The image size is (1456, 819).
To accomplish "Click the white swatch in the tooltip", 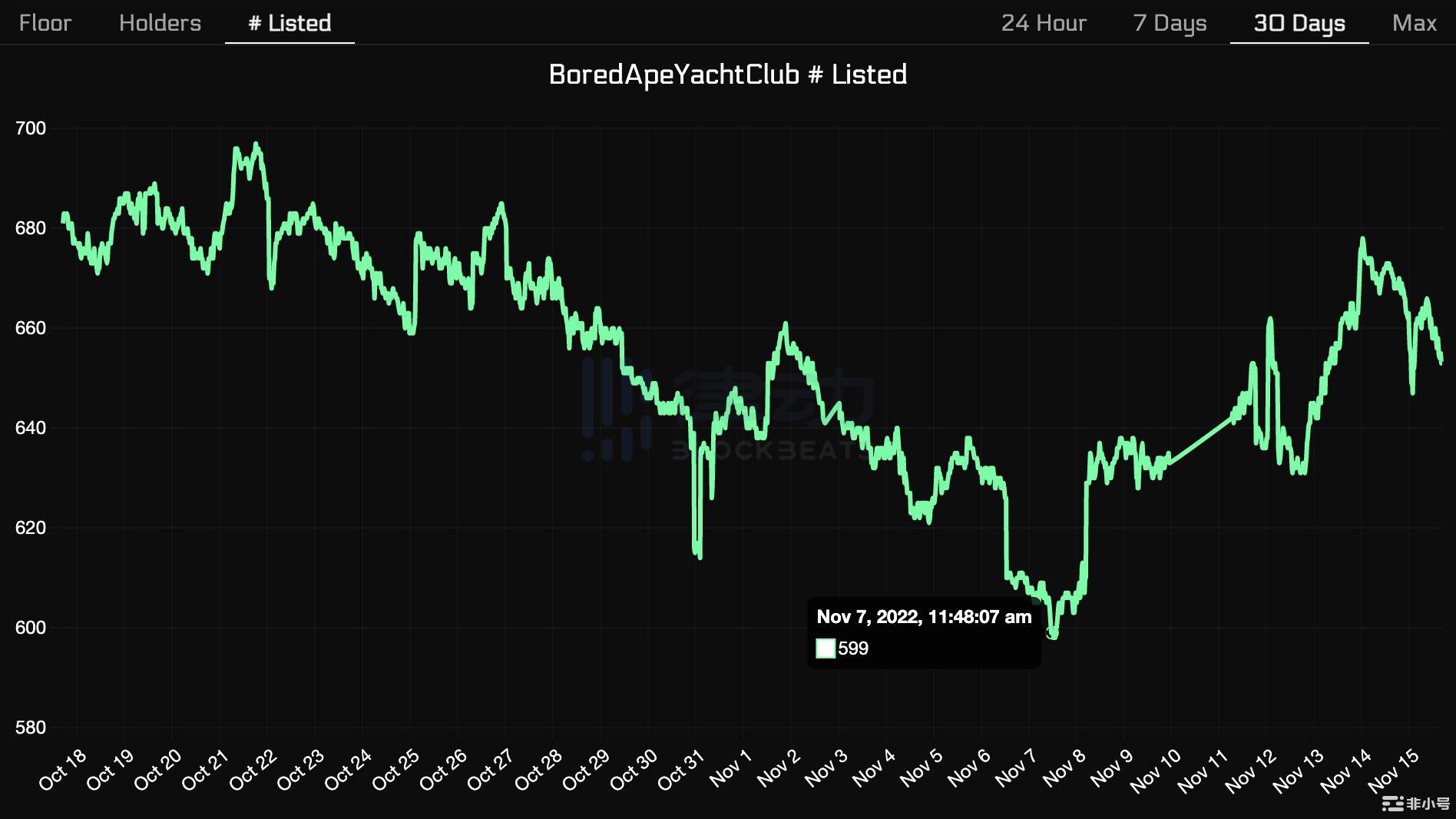I will pos(826,648).
